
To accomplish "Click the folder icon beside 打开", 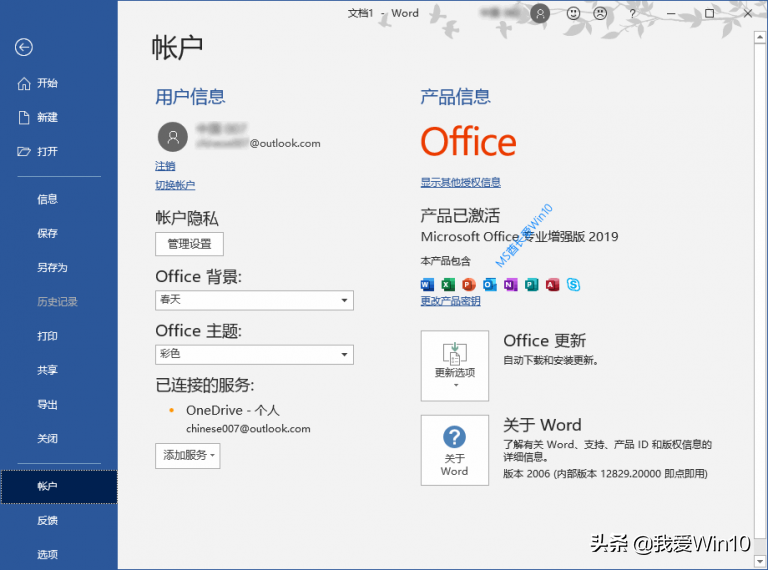I will 24,152.
